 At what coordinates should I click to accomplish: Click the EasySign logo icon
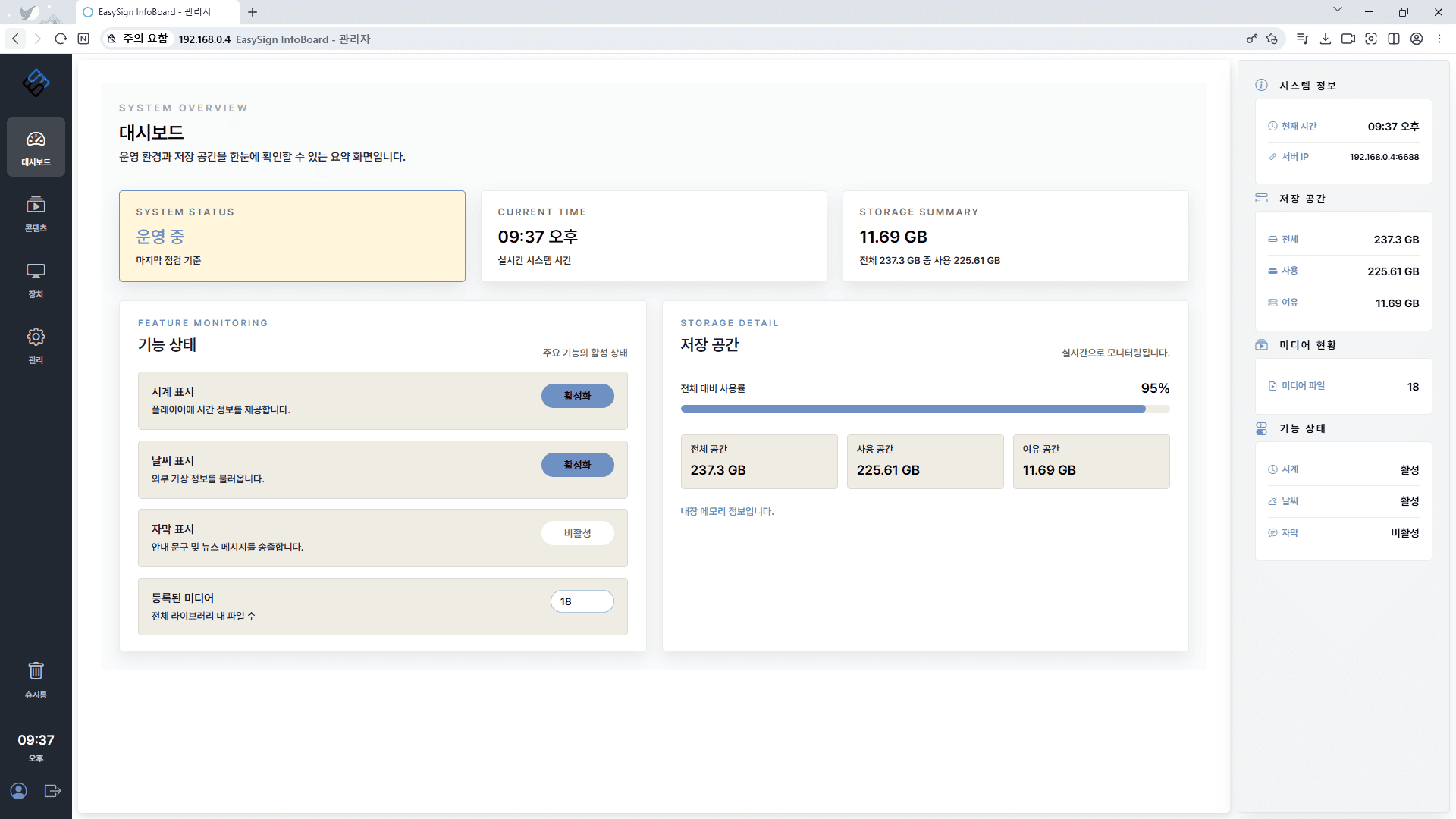click(36, 83)
